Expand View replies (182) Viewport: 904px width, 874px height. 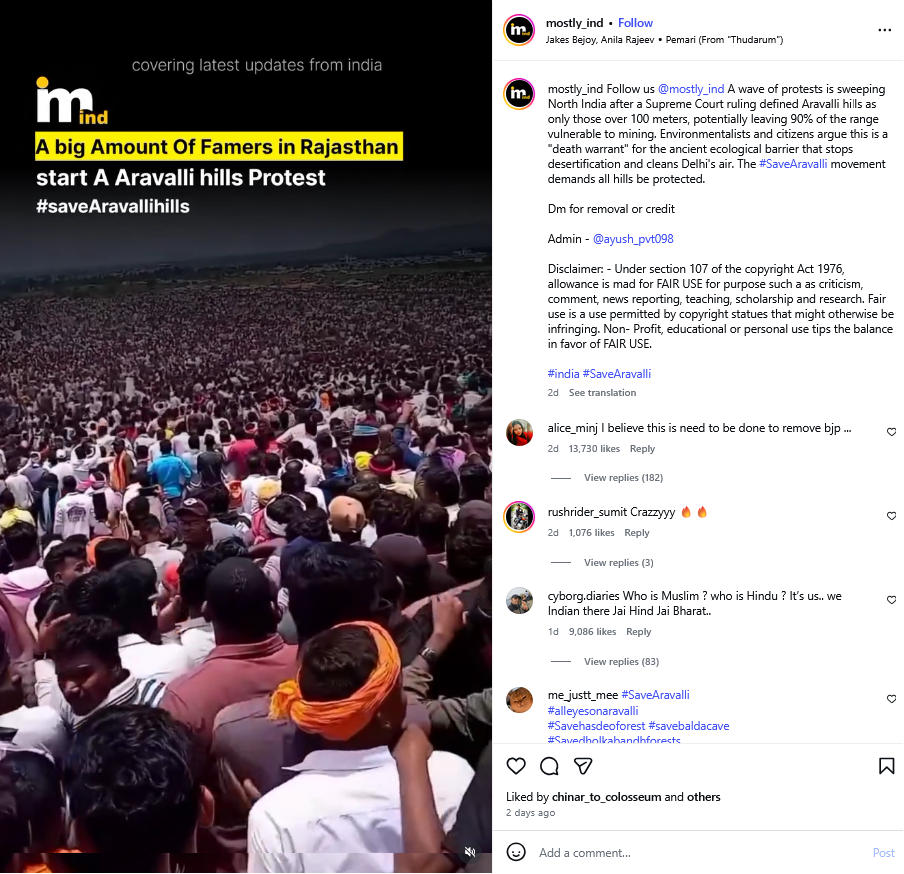coord(623,477)
